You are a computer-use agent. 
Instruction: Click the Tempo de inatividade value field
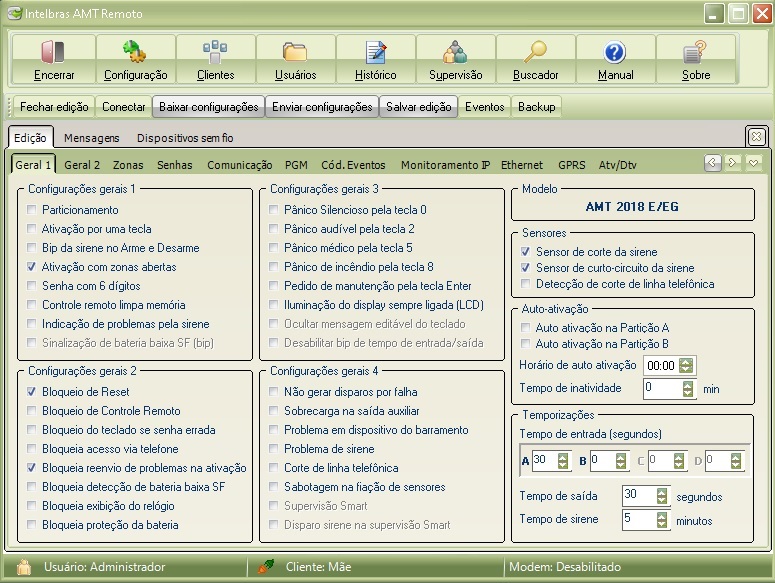click(x=663, y=388)
